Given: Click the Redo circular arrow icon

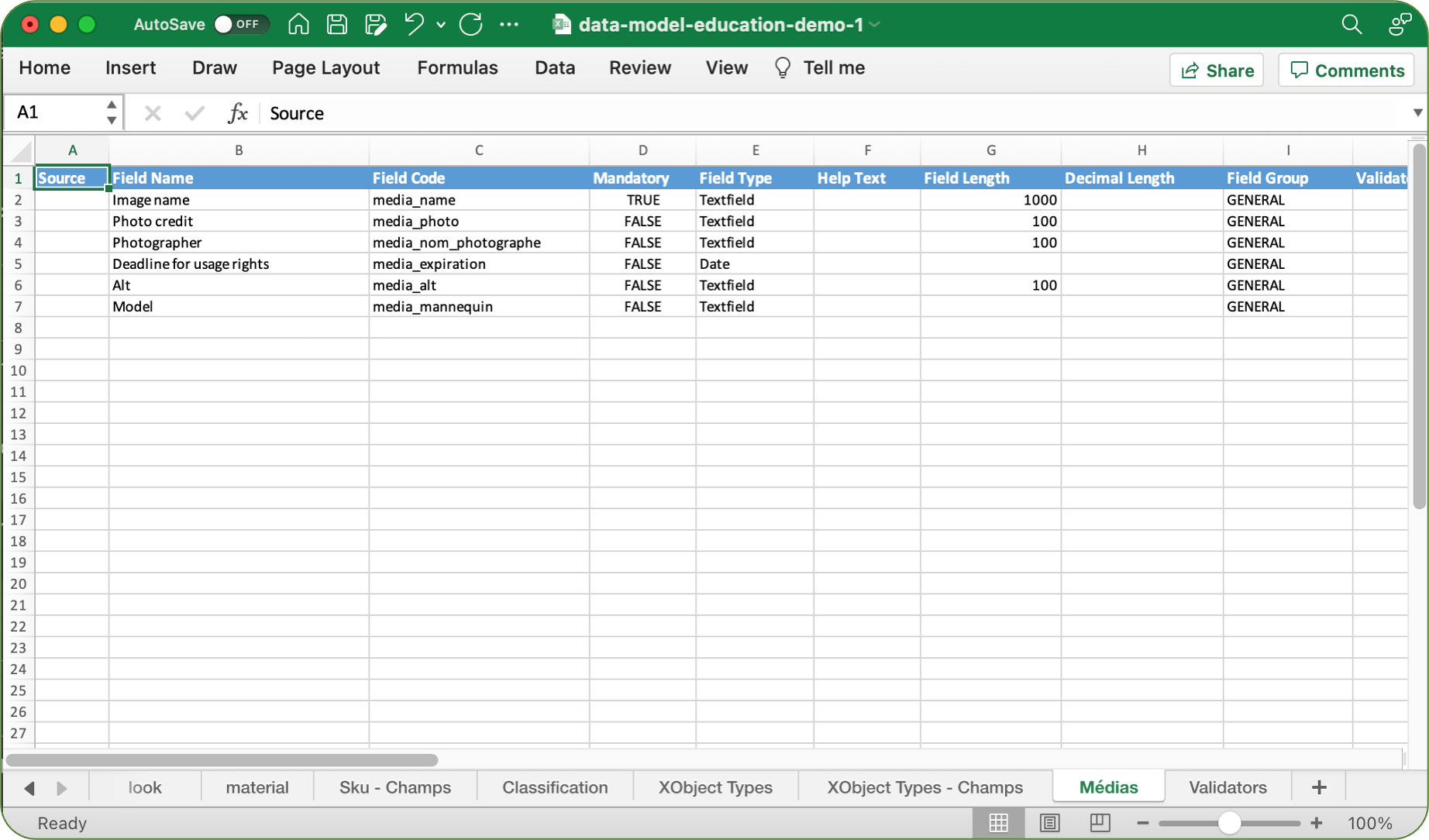Looking at the screenshot, I should [x=470, y=24].
